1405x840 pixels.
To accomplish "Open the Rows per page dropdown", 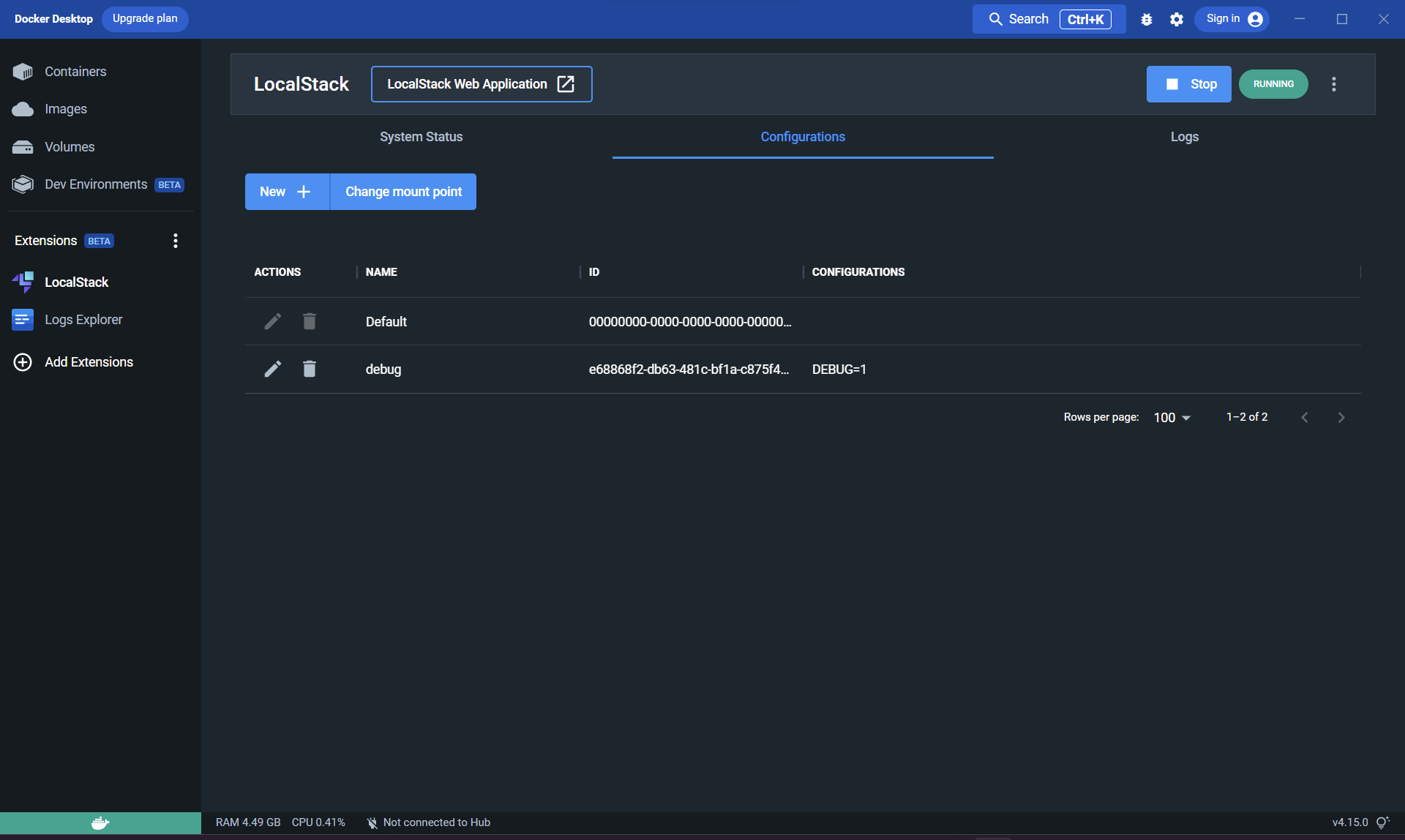I will coord(1172,418).
